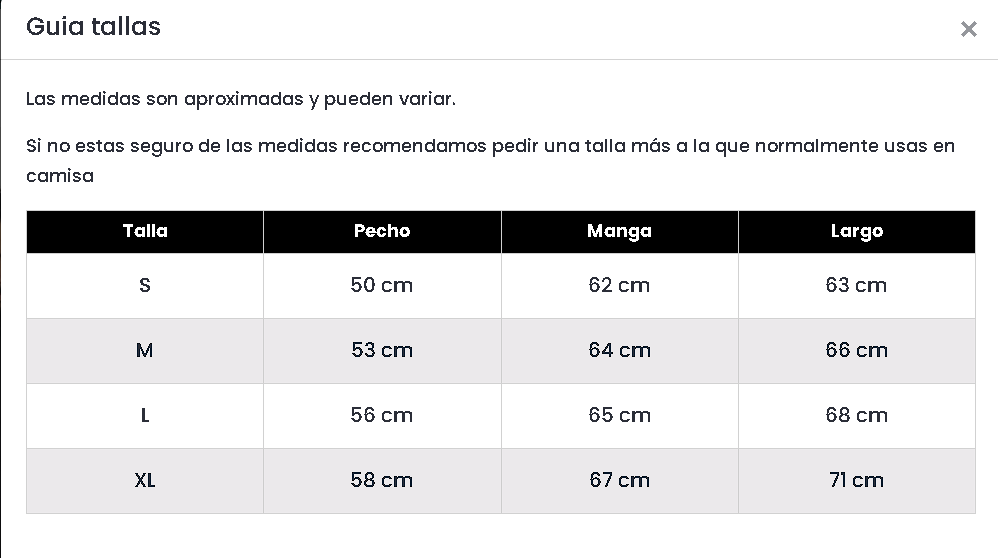Click the 50 cm chest measurement cell

pyautogui.click(x=382, y=285)
